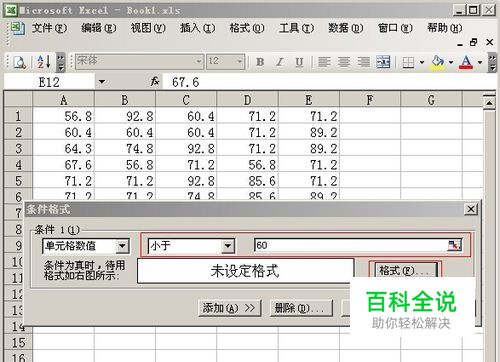Open the font color dropdown arrow
500x362 pixels.
coord(480,62)
